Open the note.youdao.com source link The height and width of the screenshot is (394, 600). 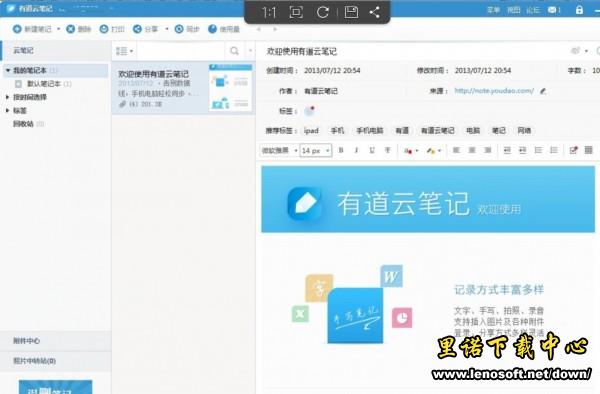tap(494, 91)
